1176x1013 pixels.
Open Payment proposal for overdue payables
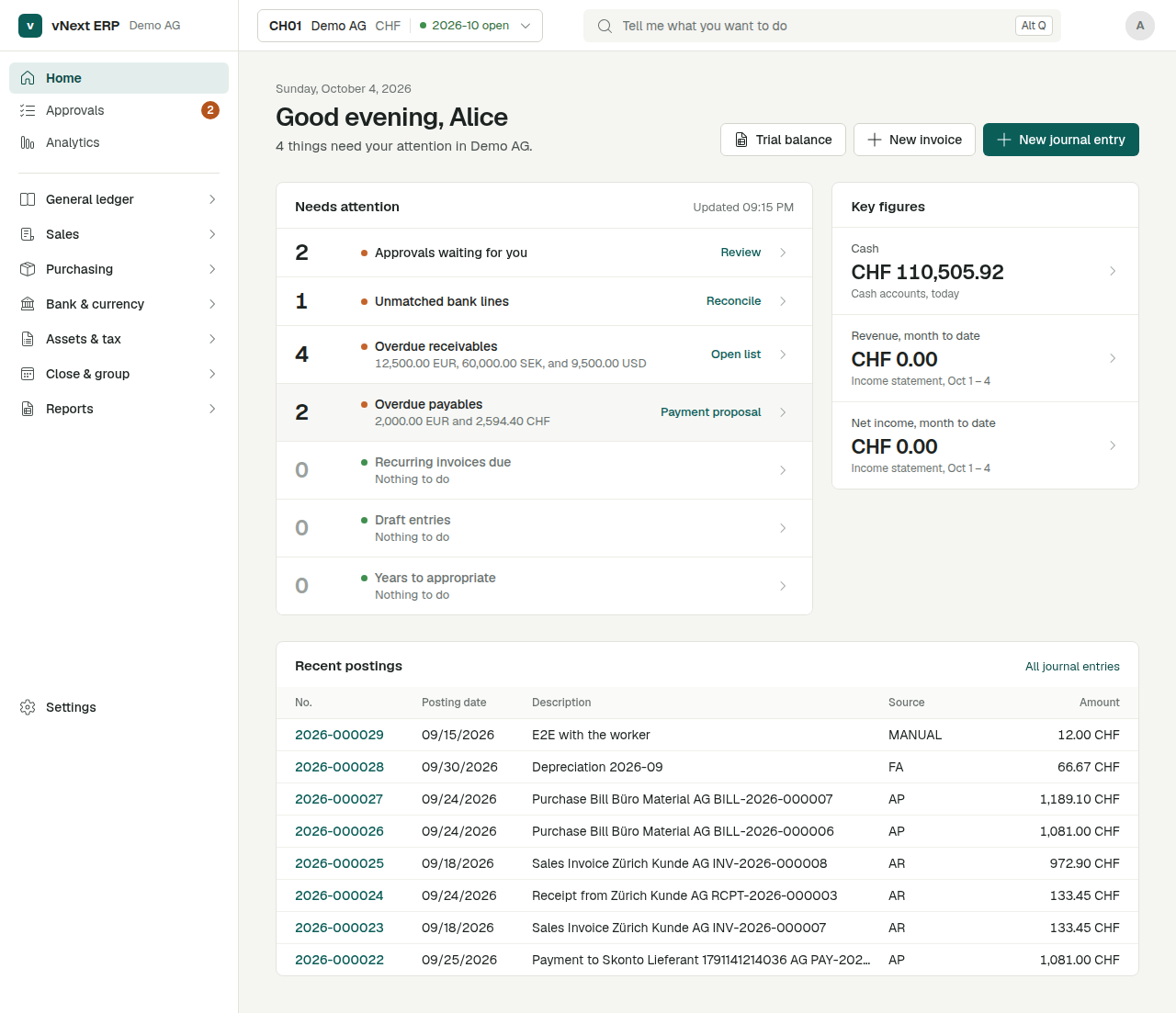coord(711,412)
